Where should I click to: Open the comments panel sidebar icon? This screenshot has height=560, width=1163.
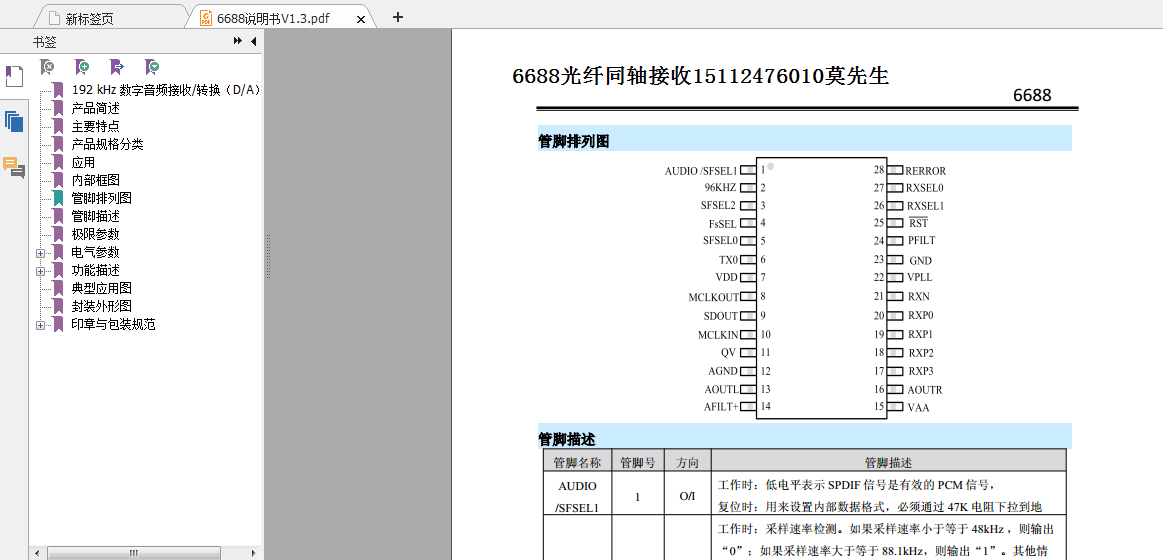point(14,168)
